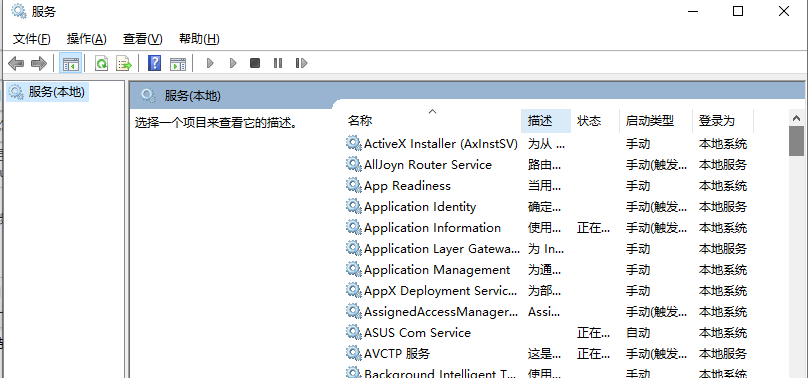Click the gear icon of ASUS Com Service

(354, 332)
